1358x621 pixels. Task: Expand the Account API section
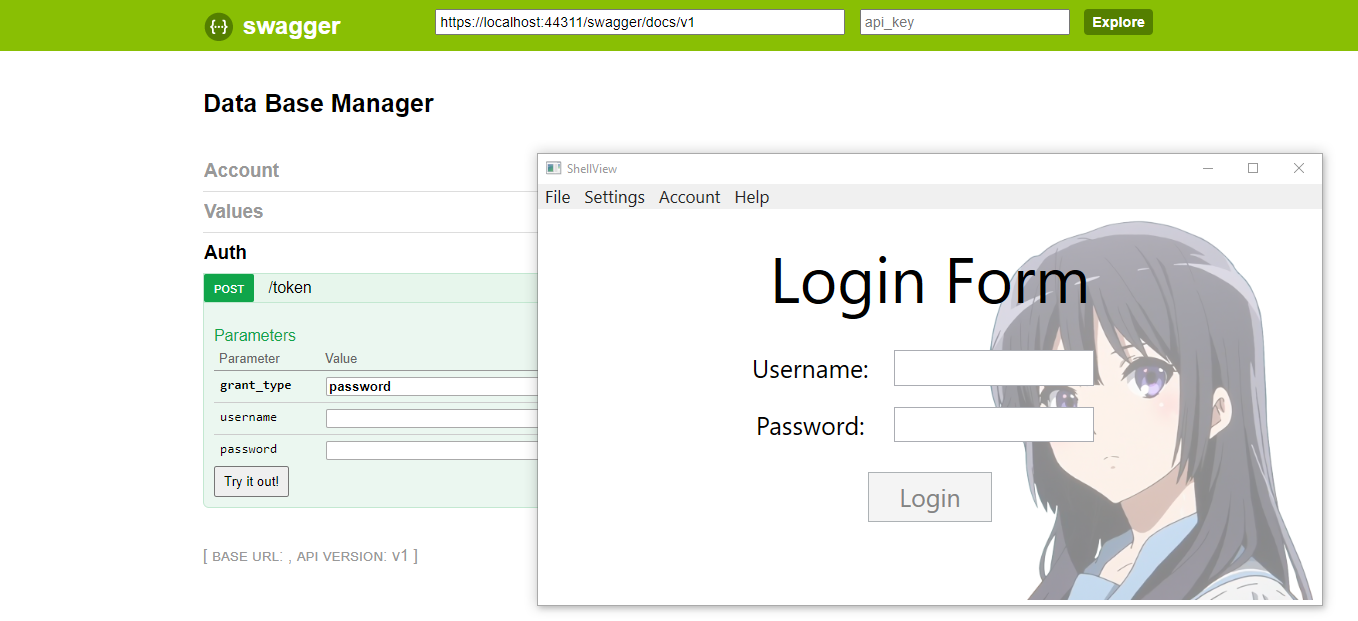[241, 170]
